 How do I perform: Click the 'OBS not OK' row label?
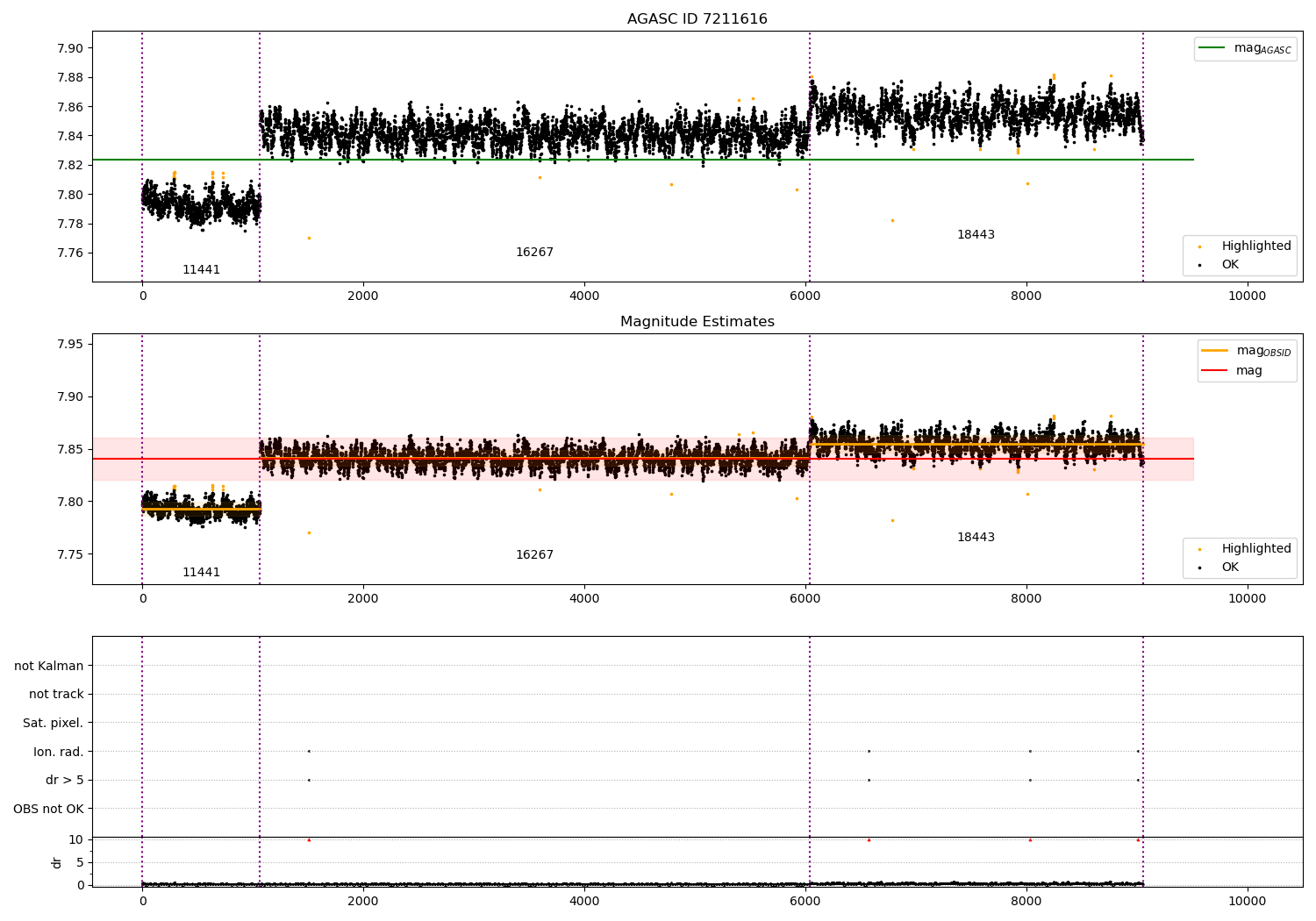pos(48,810)
